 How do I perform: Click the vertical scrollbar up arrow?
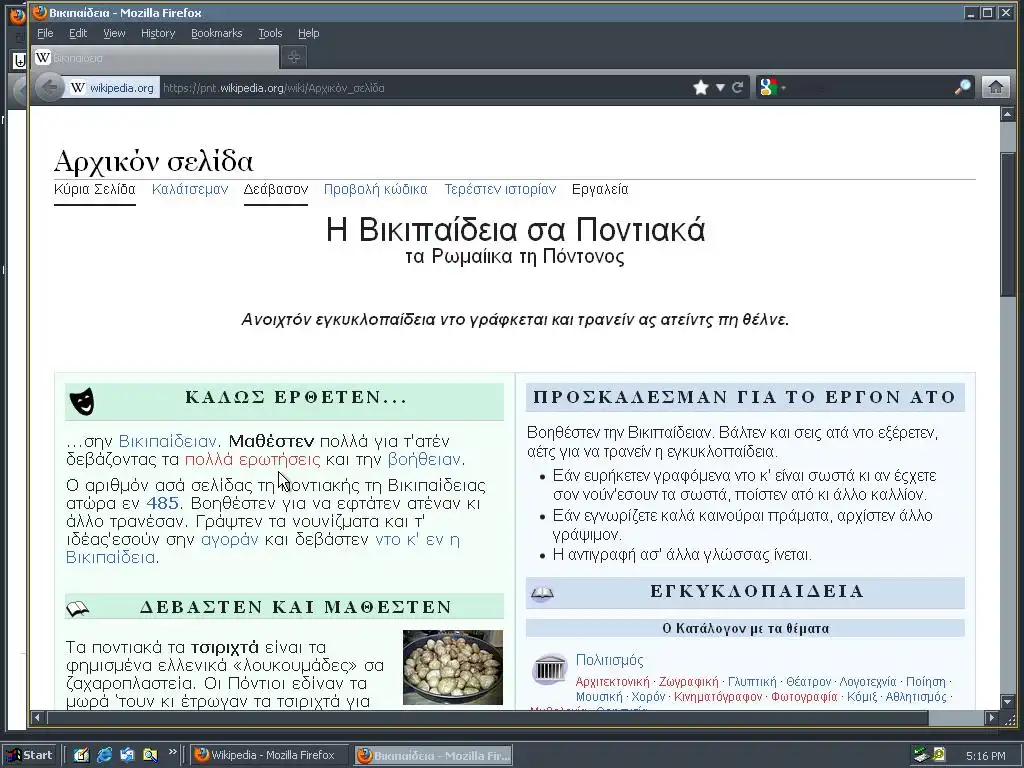click(1007, 114)
